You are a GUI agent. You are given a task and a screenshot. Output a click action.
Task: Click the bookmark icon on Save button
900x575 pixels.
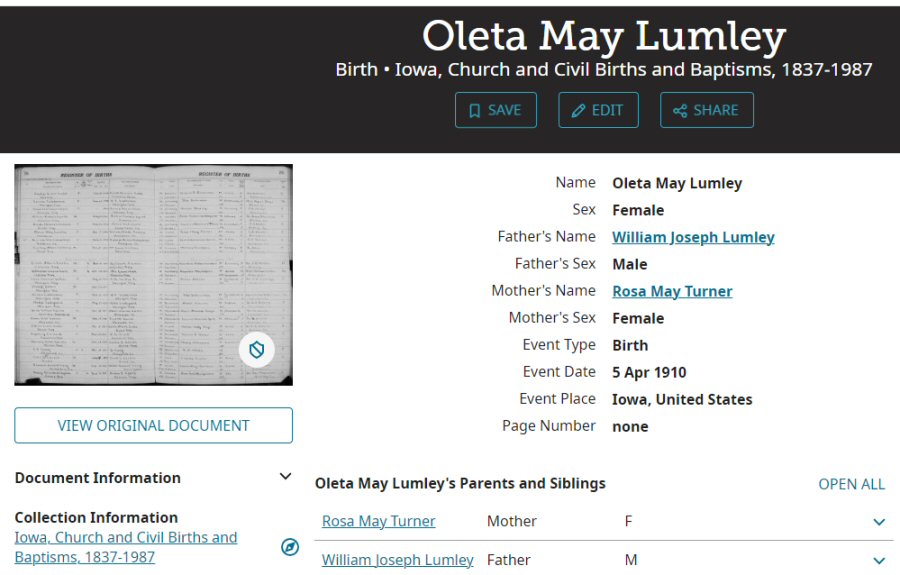[475, 111]
